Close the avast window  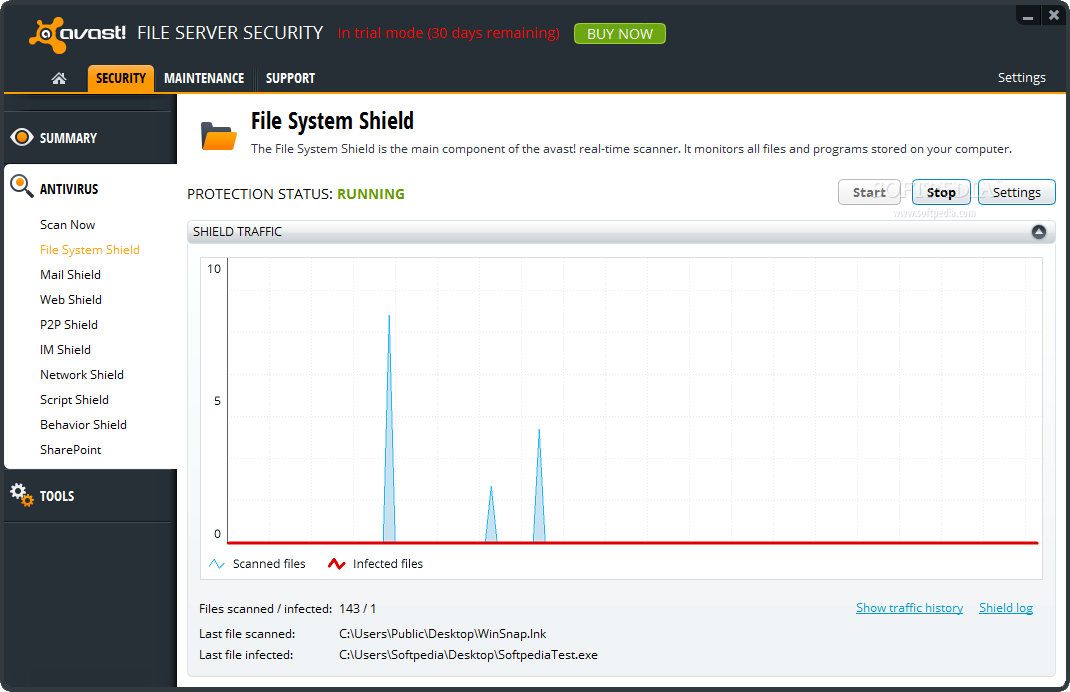1054,15
